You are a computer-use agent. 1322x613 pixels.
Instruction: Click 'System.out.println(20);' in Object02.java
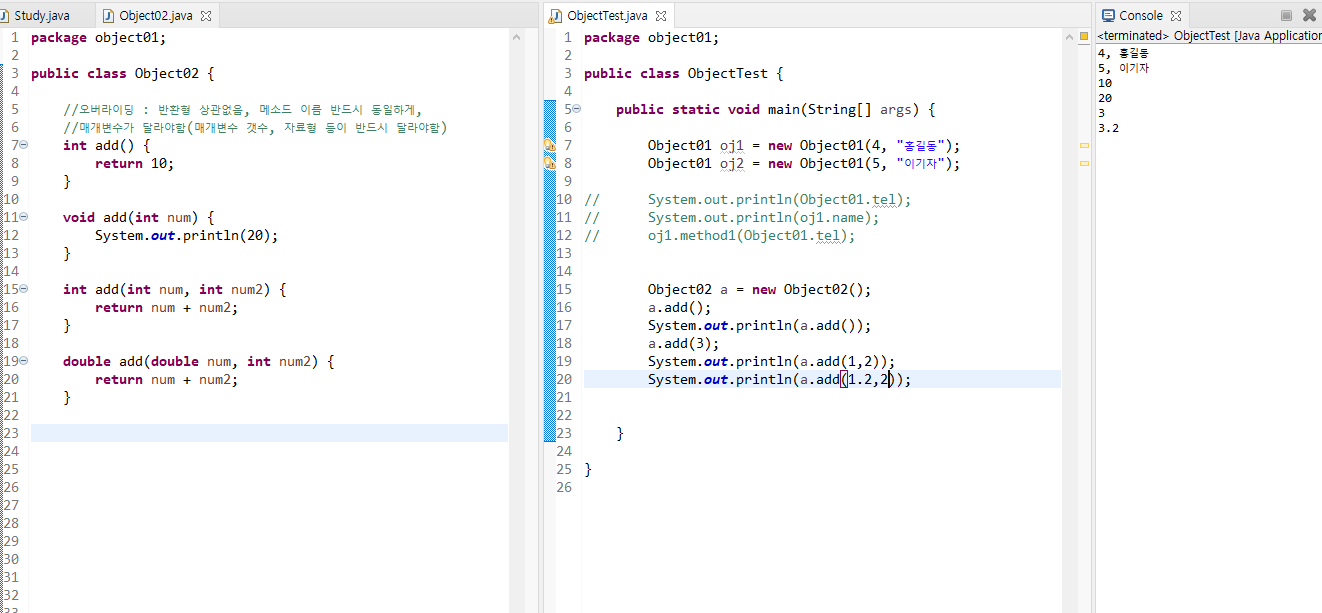click(x=186, y=235)
